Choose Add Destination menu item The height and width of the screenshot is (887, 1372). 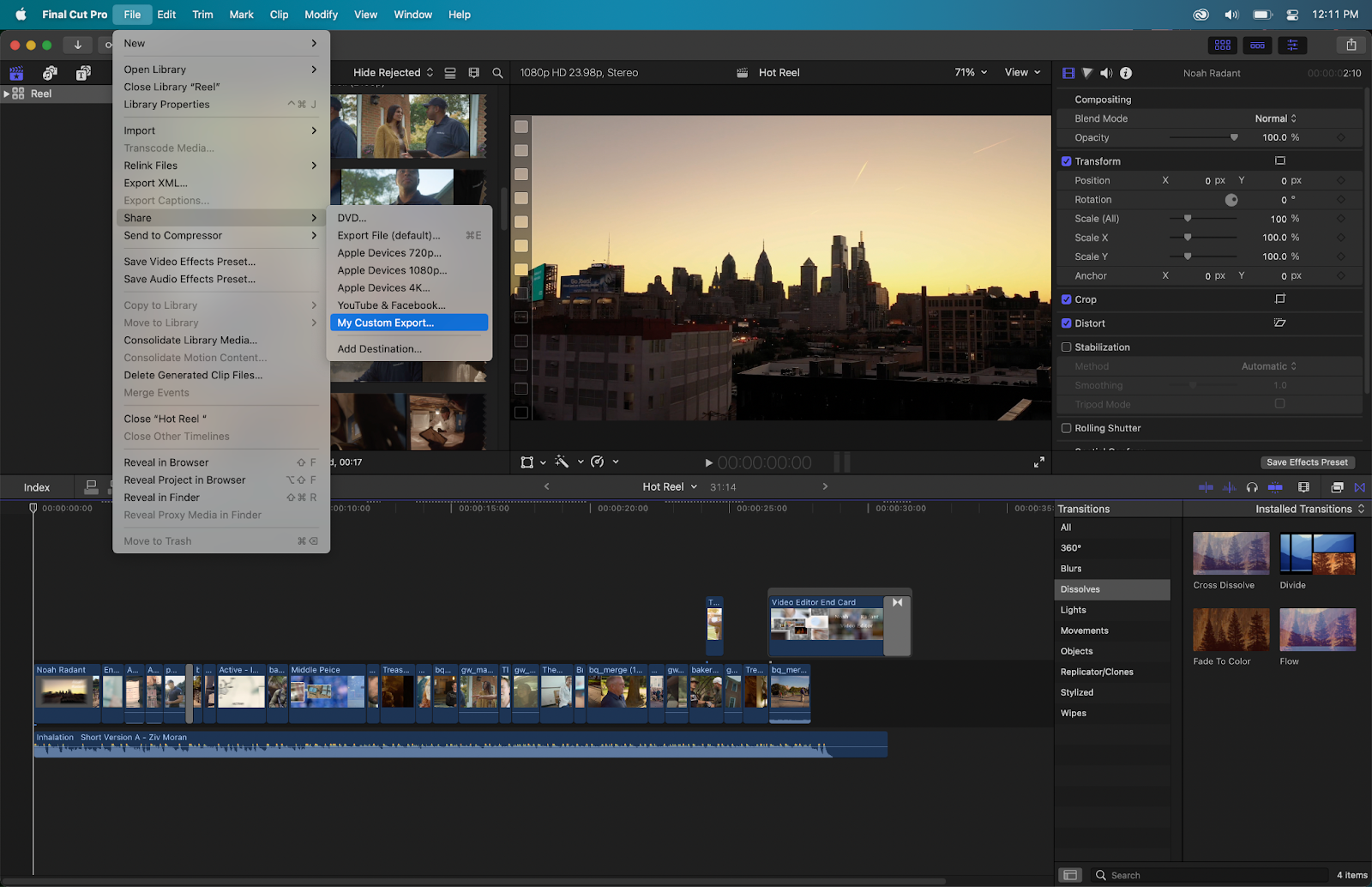pos(409,349)
